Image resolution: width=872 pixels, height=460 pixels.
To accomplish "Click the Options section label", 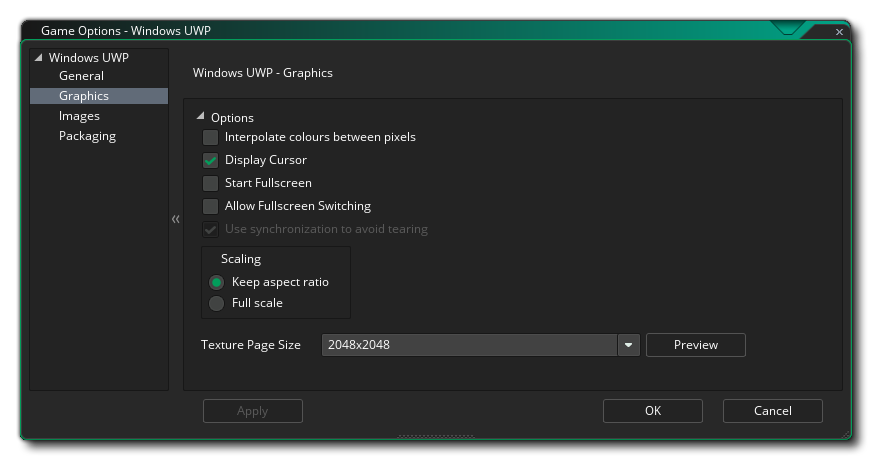I will [x=232, y=117].
